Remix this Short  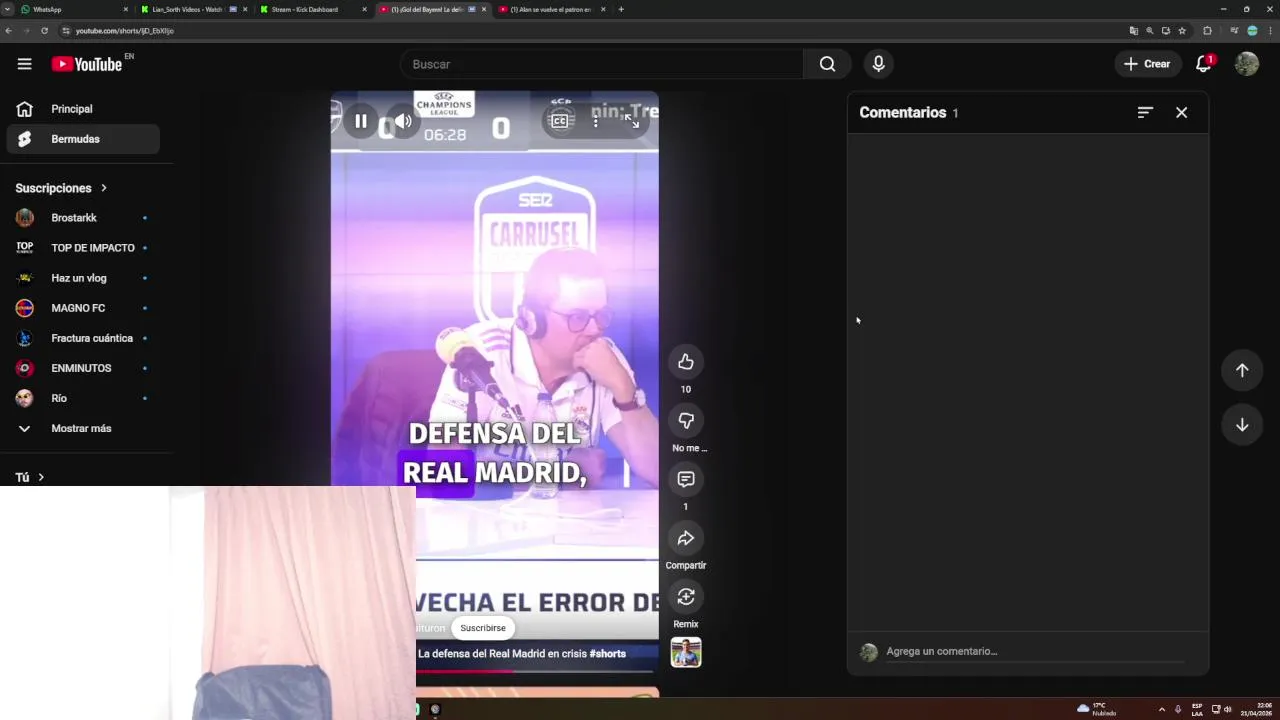[x=686, y=597]
